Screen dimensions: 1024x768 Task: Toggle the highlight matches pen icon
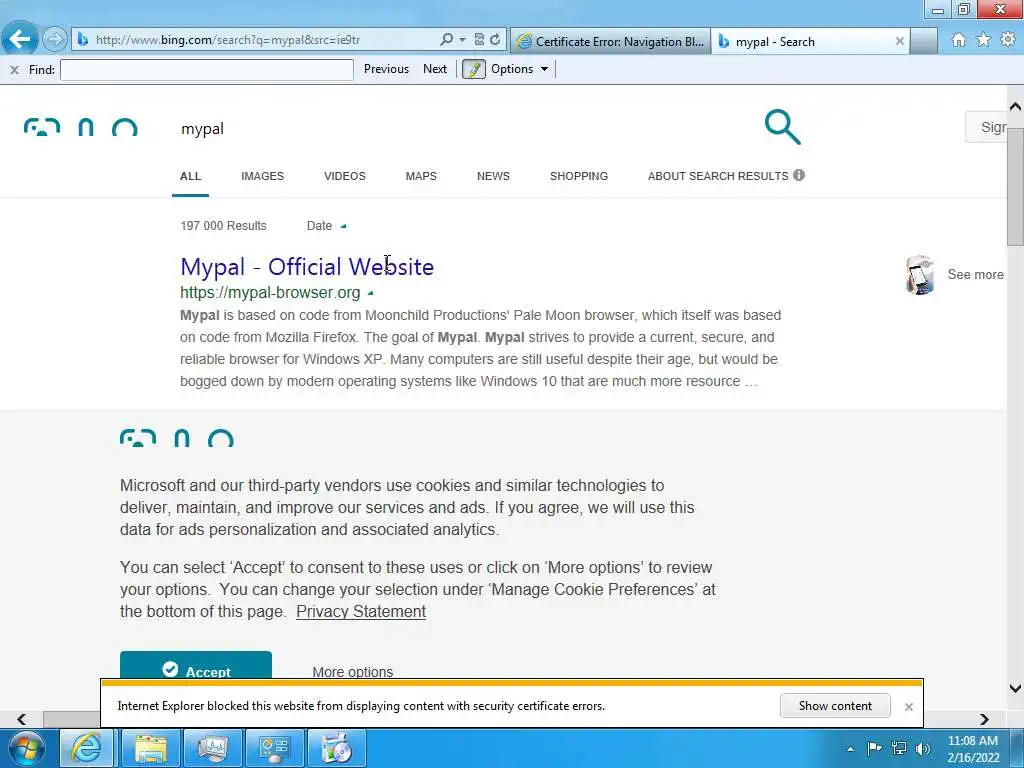473,69
